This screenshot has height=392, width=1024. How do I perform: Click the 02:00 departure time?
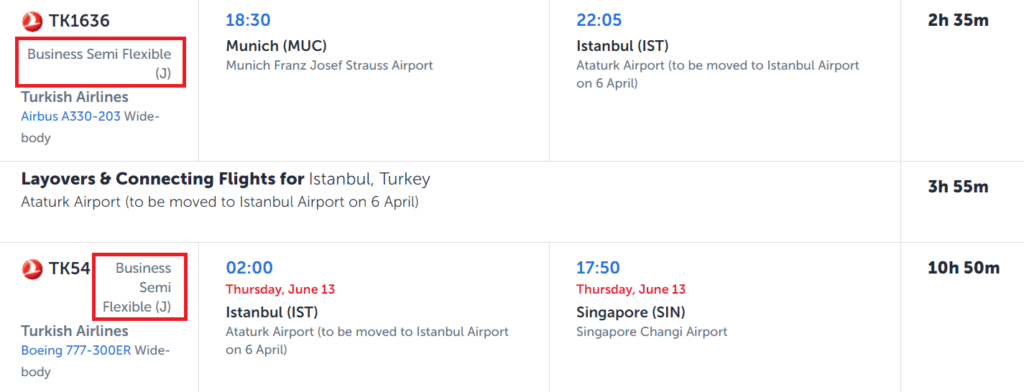click(x=249, y=267)
